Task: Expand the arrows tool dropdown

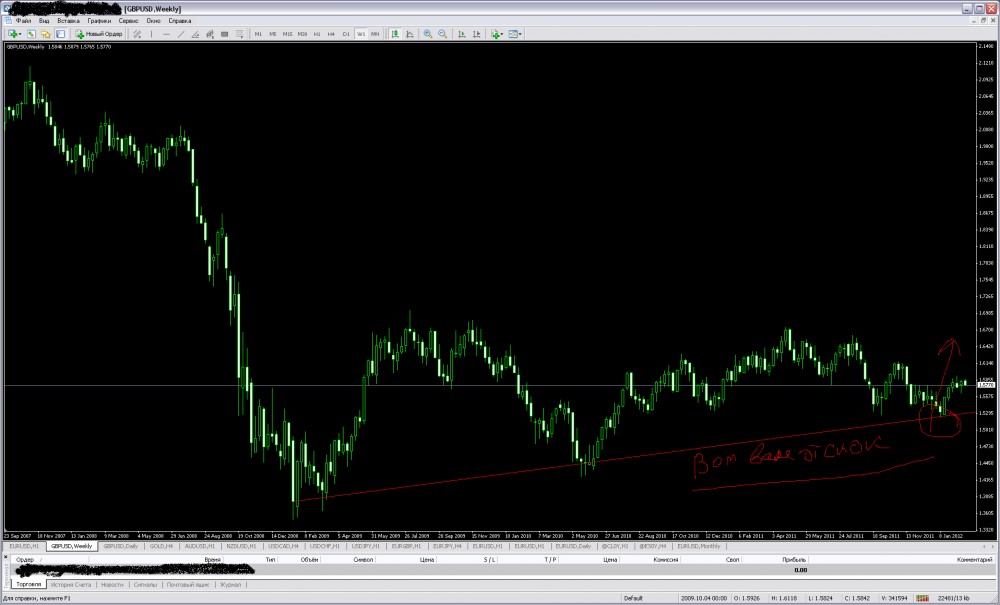Action: [x=240, y=34]
